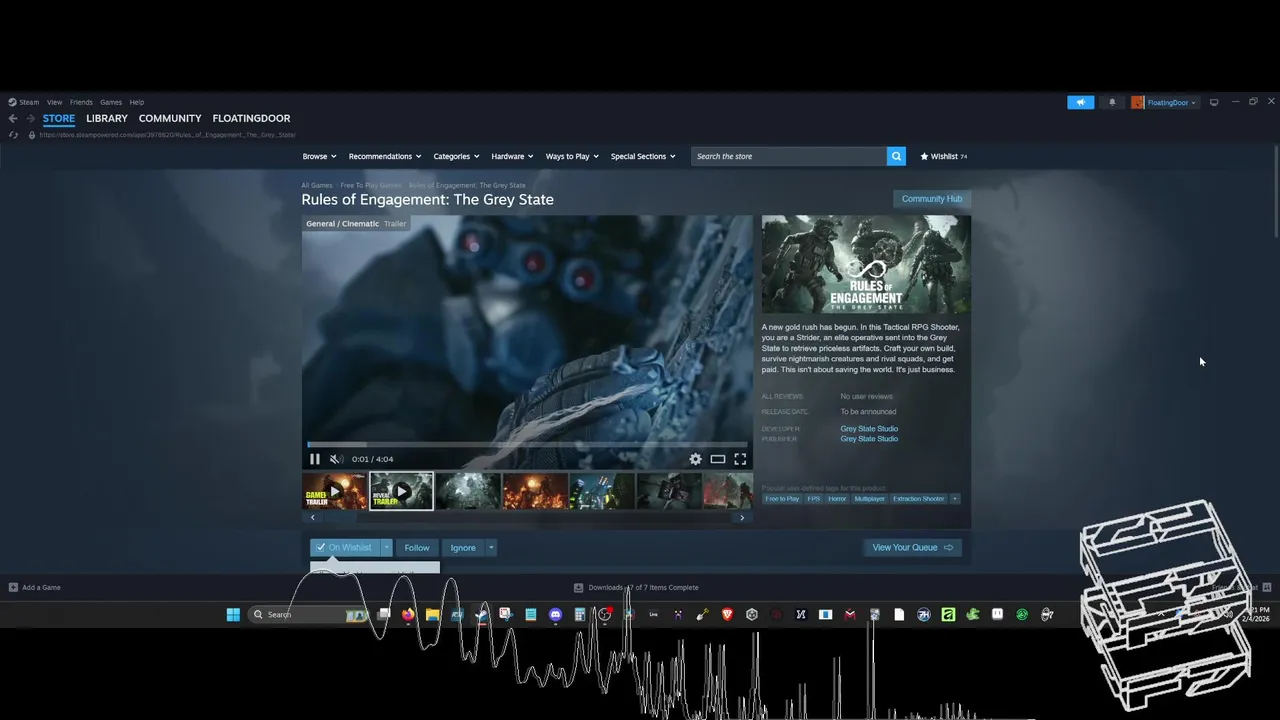Open the Steam menu
Image resolution: width=1280 pixels, height=720 pixels.
24,102
